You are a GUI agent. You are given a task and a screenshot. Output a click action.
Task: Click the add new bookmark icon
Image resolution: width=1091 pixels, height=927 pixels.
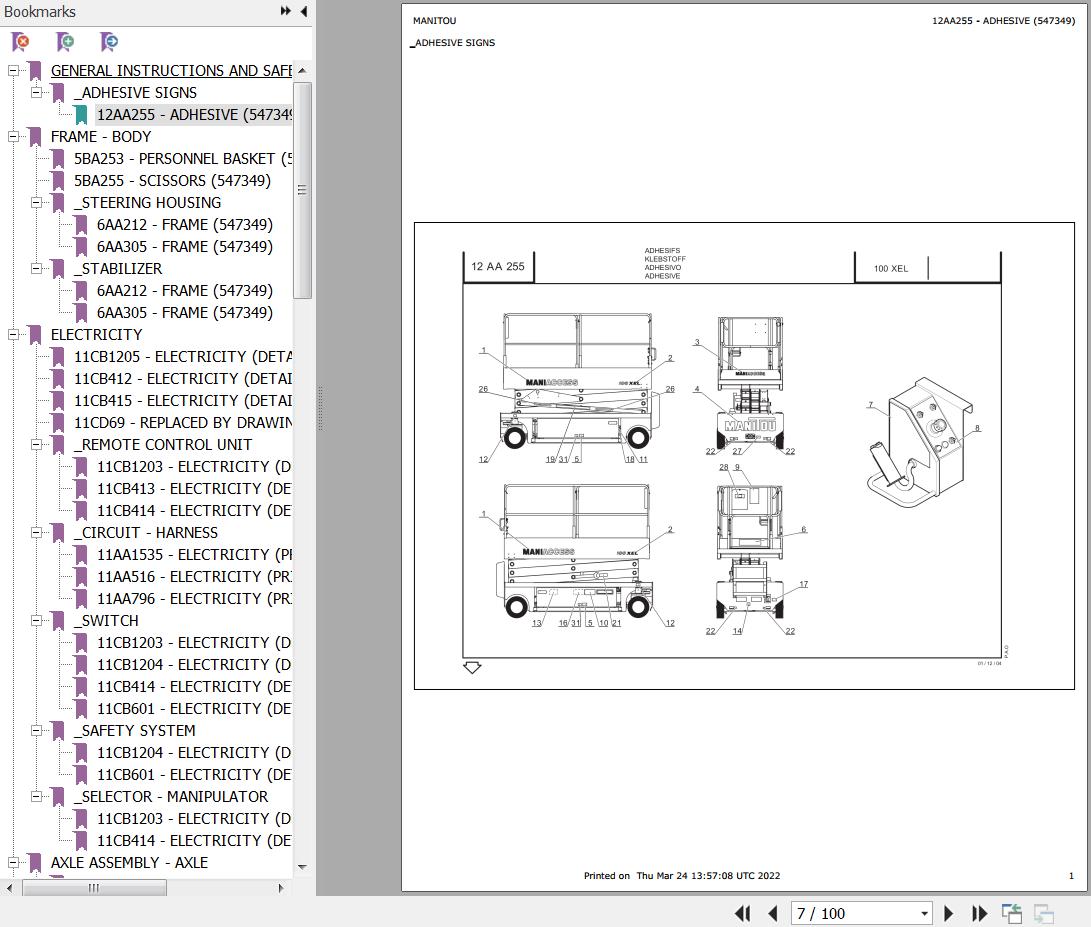coord(65,42)
